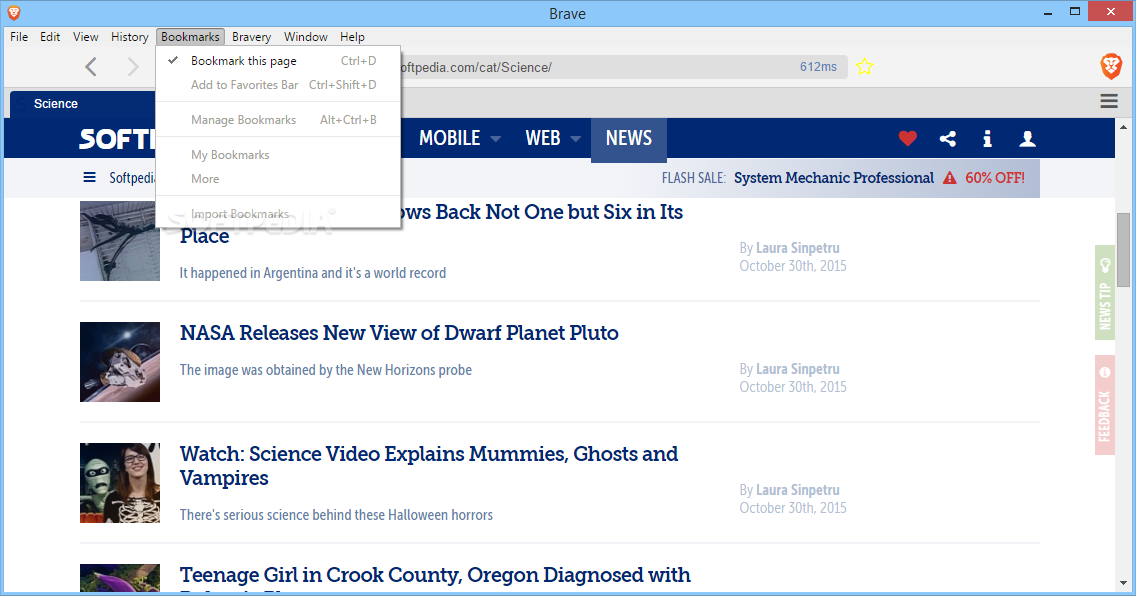The height and width of the screenshot is (596, 1136).
Task: Open the NEWS section in Softpedia
Action: [x=629, y=138]
